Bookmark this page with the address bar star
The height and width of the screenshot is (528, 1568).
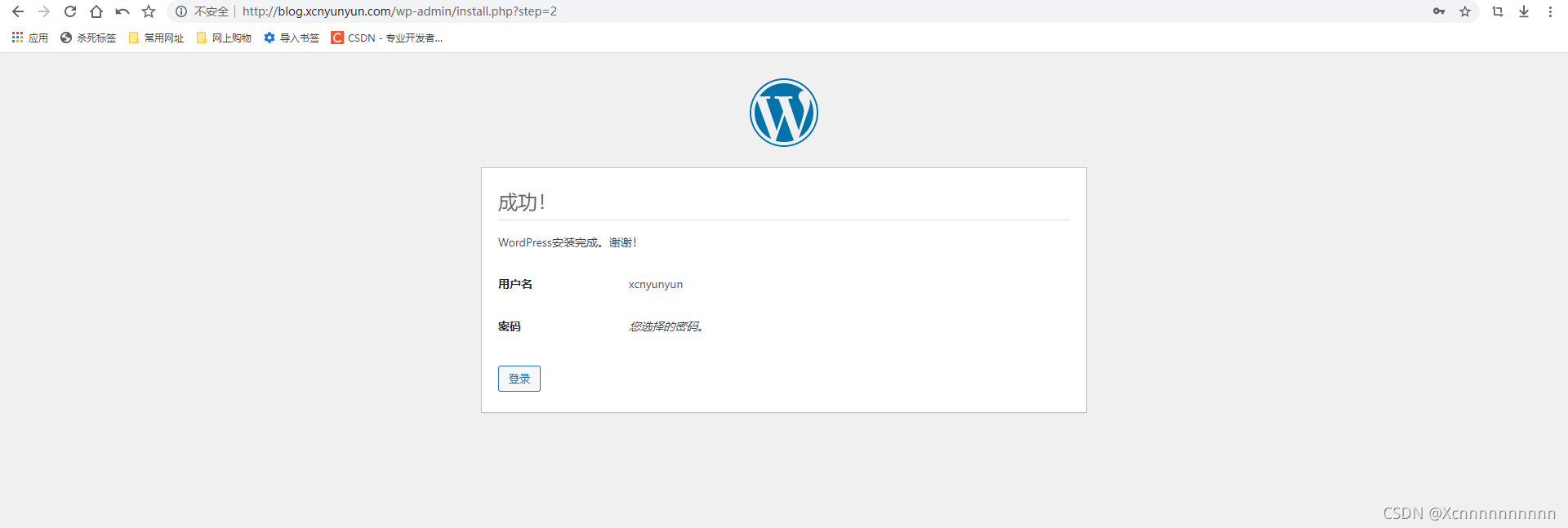pos(1465,11)
